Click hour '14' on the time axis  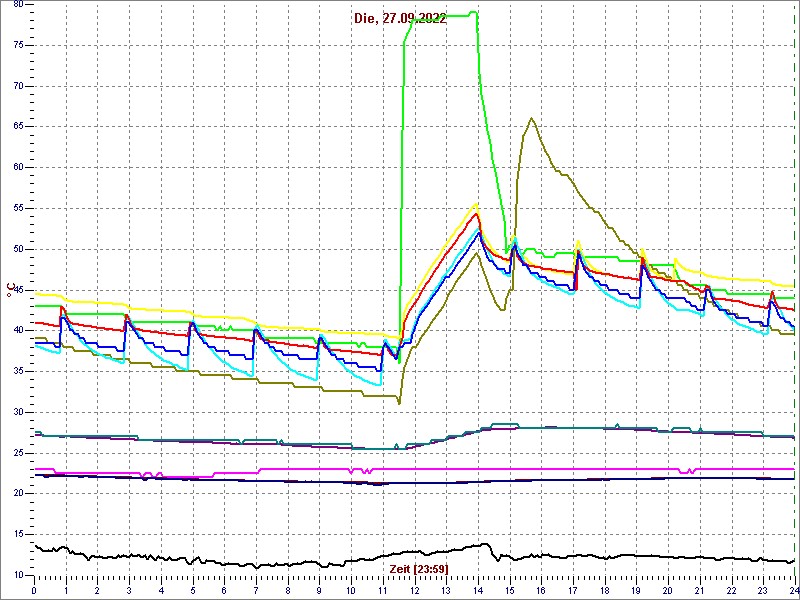[478, 591]
